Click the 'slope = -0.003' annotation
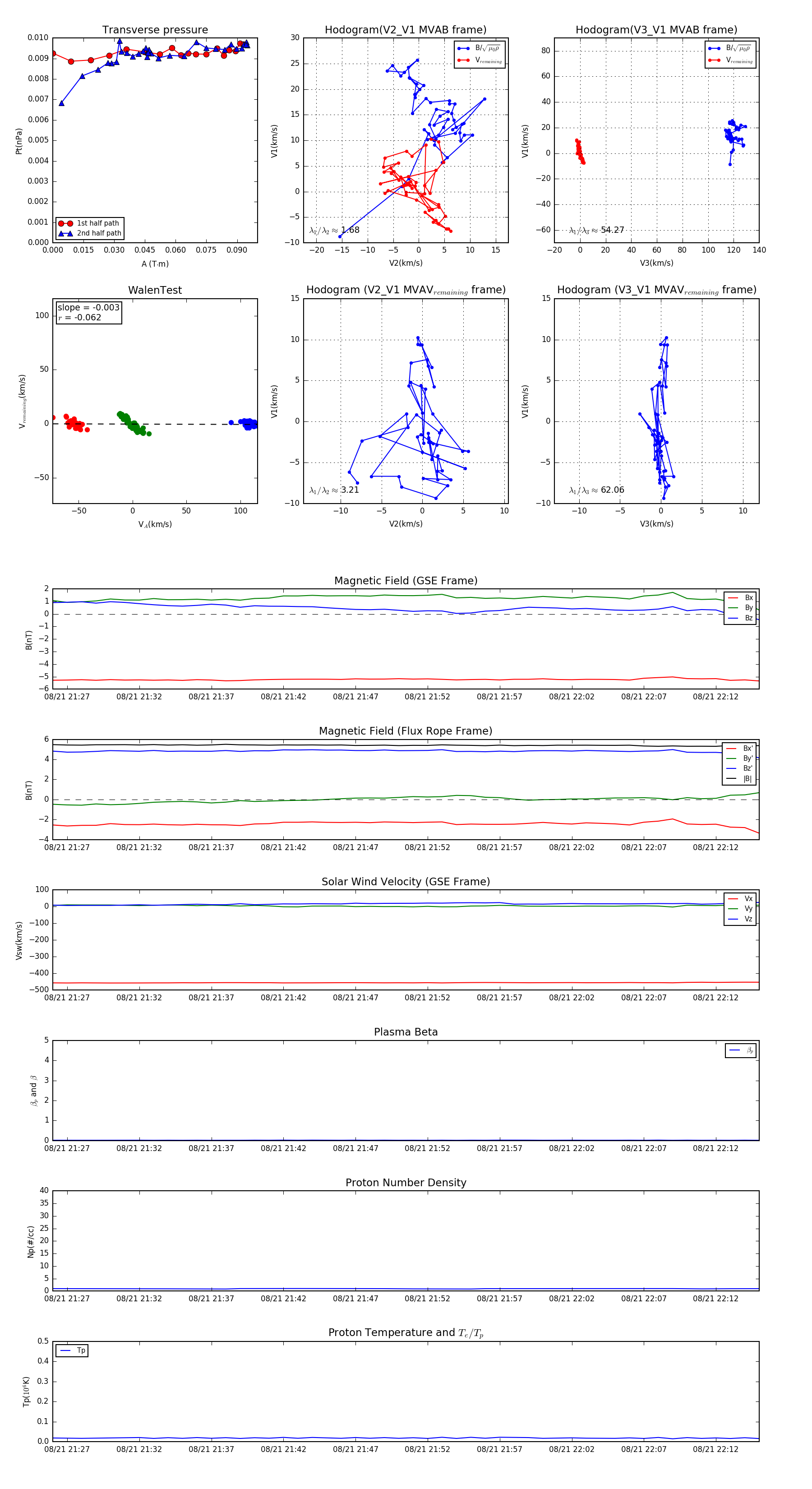This screenshot has height=1489, width=812. pyautogui.click(x=88, y=308)
